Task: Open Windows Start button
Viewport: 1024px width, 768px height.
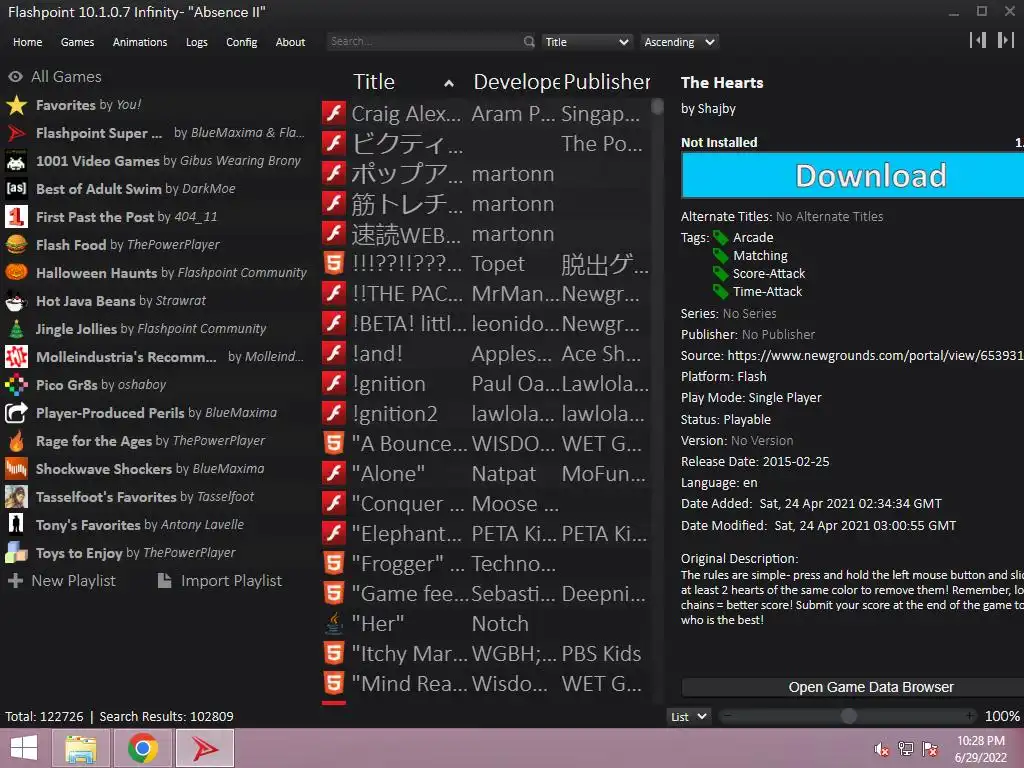Action: 24,748
